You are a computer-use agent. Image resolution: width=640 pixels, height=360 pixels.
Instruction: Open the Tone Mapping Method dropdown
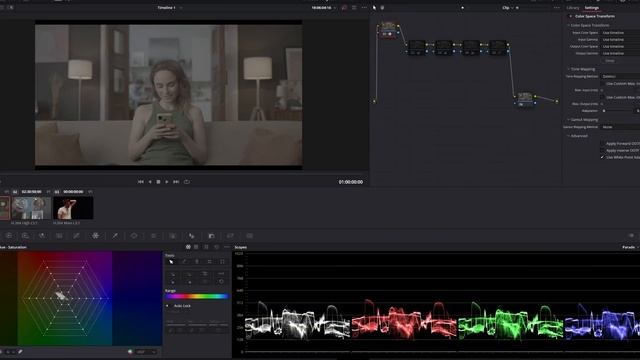[x=620, y=76]
